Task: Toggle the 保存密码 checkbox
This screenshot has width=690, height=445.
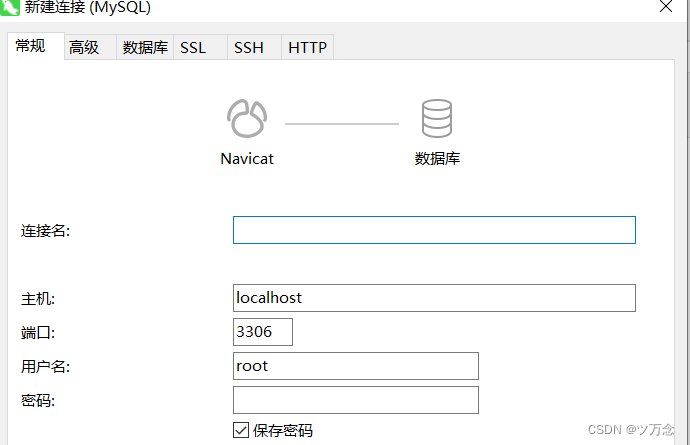Action: coord(241,430)
